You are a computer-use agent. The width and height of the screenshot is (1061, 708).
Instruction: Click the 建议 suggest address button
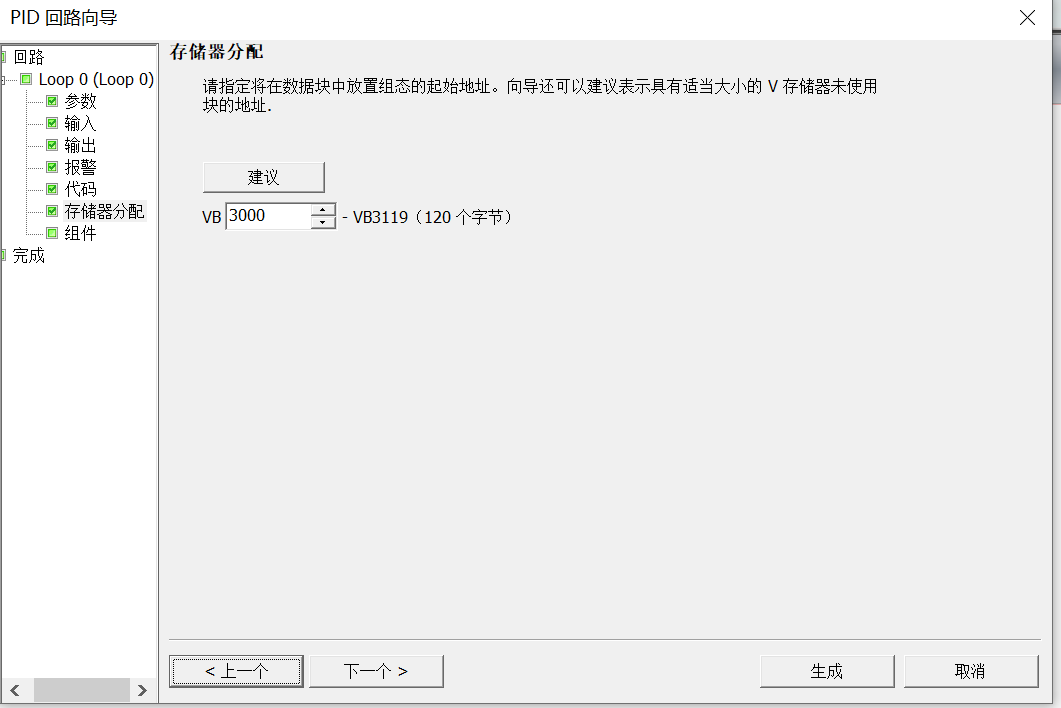tap(263, 177)
